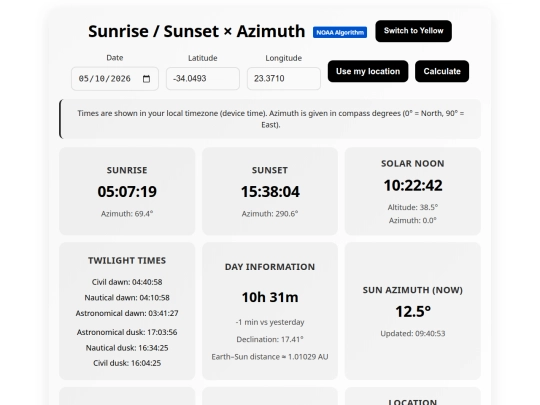Screen dimensions: 540x405
Task: Click the Solar Noon card
Action: pyautogui.click(x=413, y=191)
